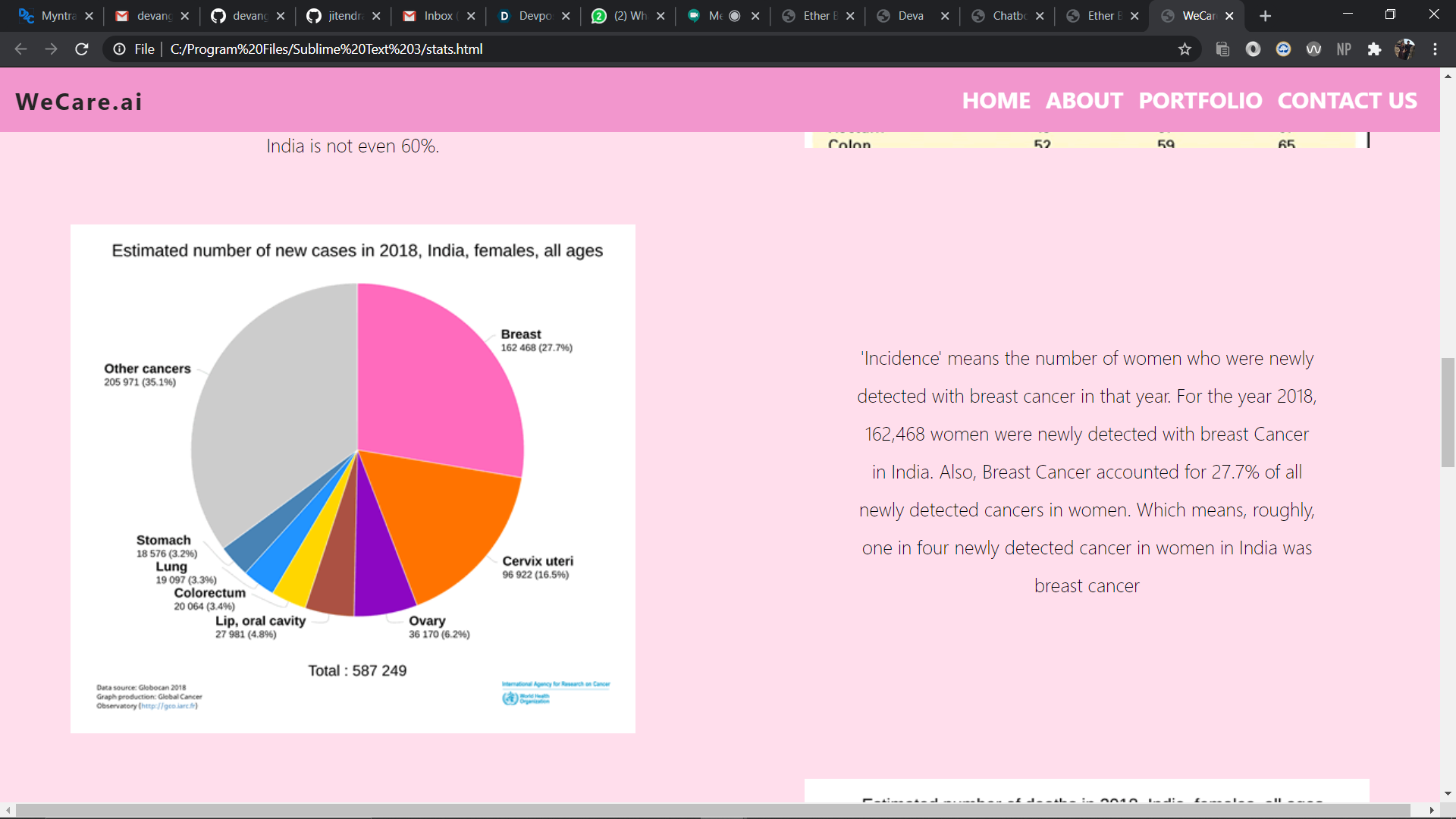Open the Extensions puzzle icon
The height and width of the screenshot is (819, 1456).
pyautogui.click(x=1374, y=49)
